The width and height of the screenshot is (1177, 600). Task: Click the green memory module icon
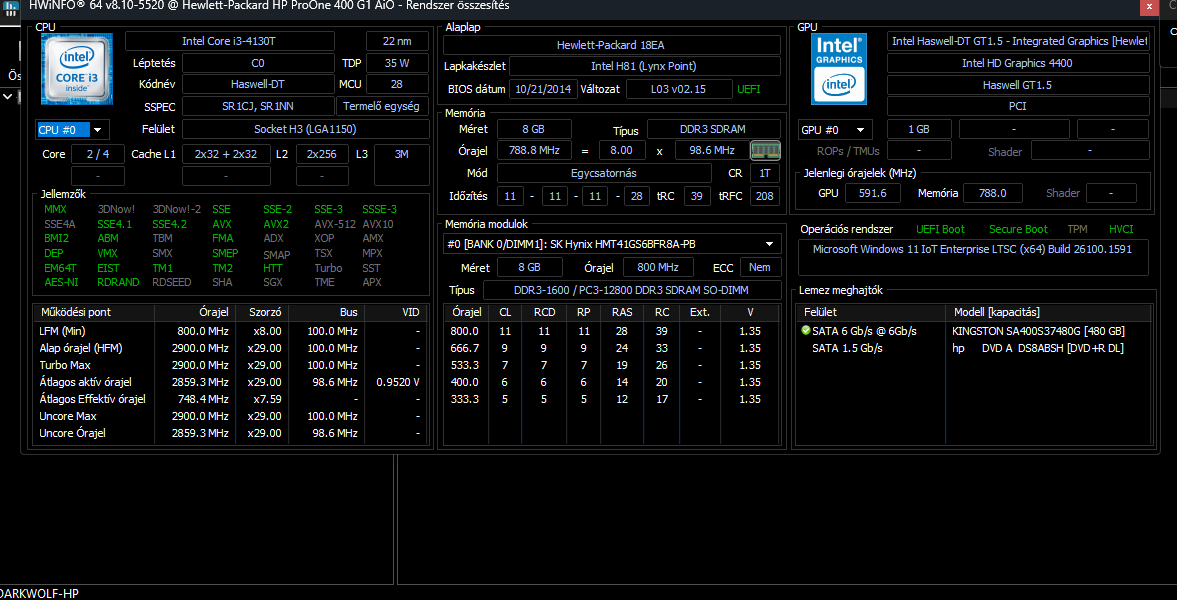click(765, 150)
